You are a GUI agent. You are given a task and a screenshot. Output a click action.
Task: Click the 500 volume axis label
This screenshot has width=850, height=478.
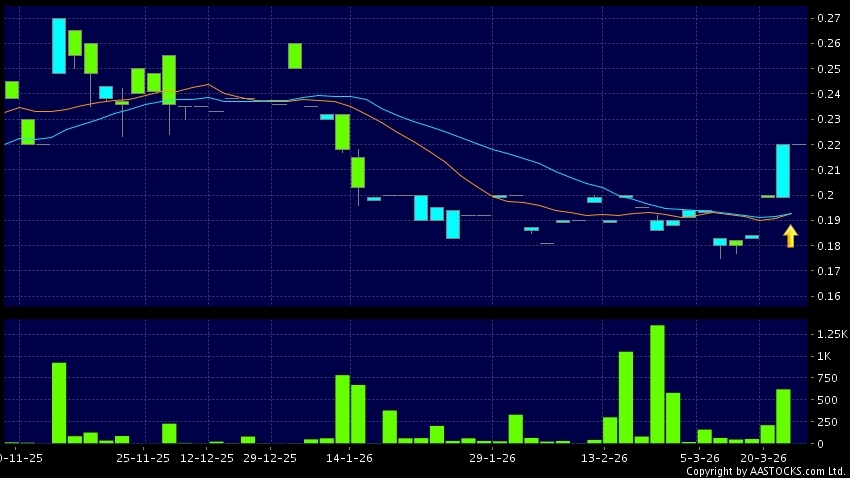tap(828, 400)
